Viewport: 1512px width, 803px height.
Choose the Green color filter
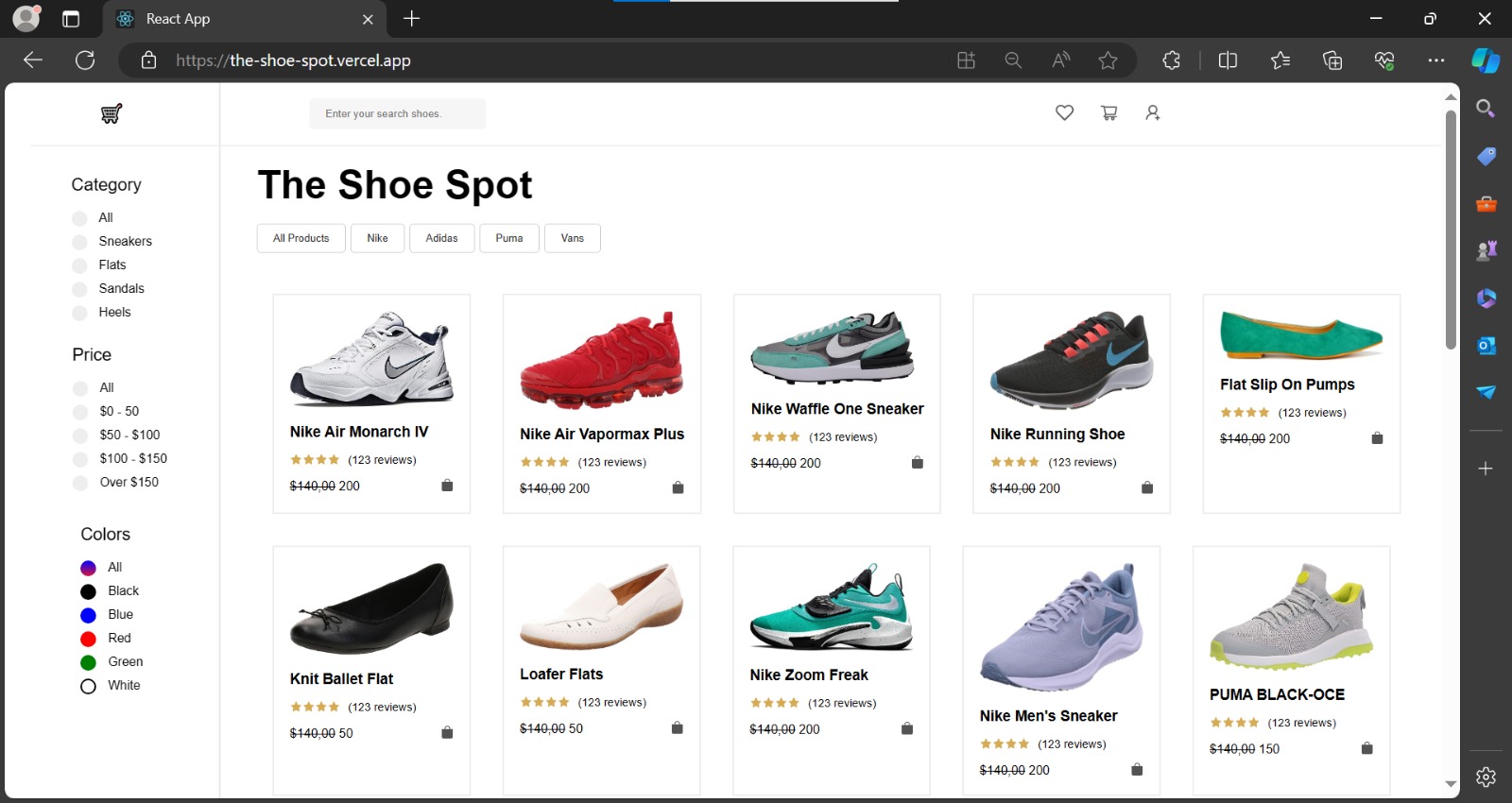(88, 662)
